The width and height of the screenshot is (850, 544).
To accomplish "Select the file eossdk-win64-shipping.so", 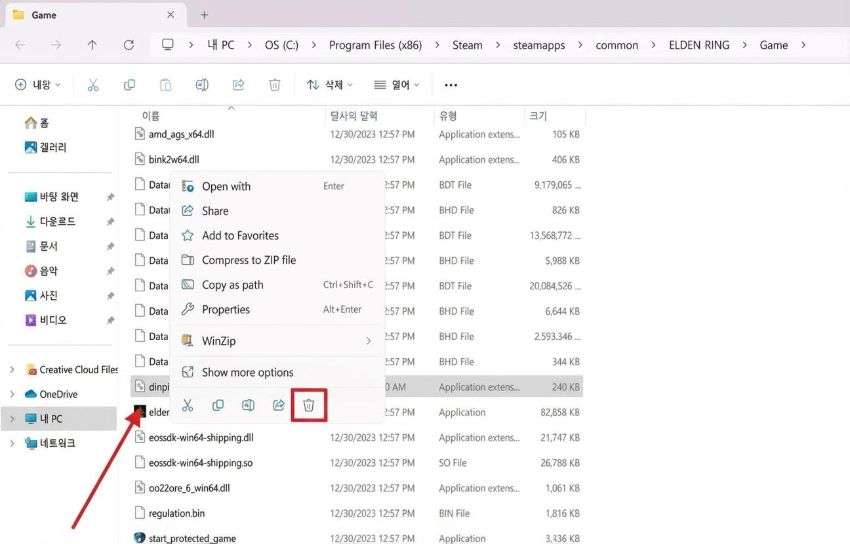I will point(201,463).
